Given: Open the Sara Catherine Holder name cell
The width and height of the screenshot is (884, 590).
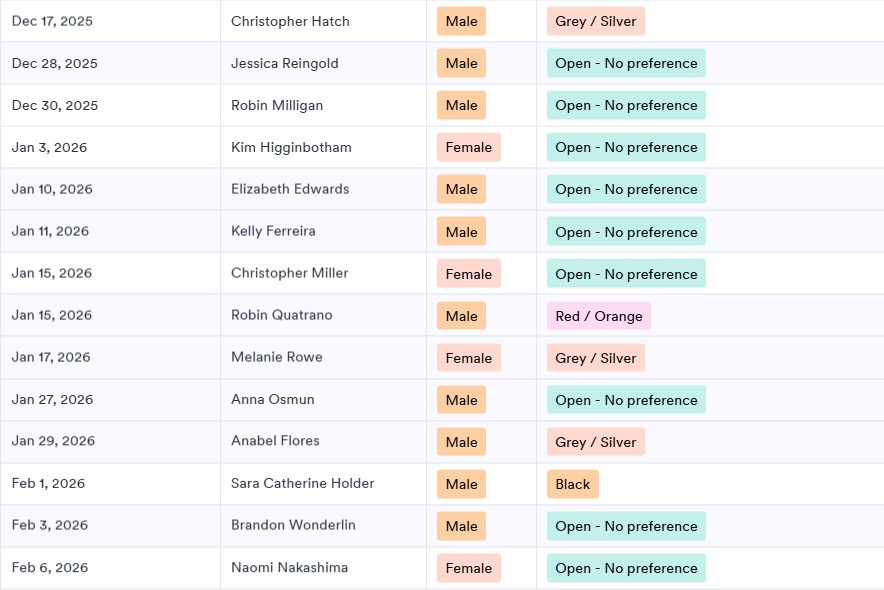Looking at the screenshot, I should (303, 484).
